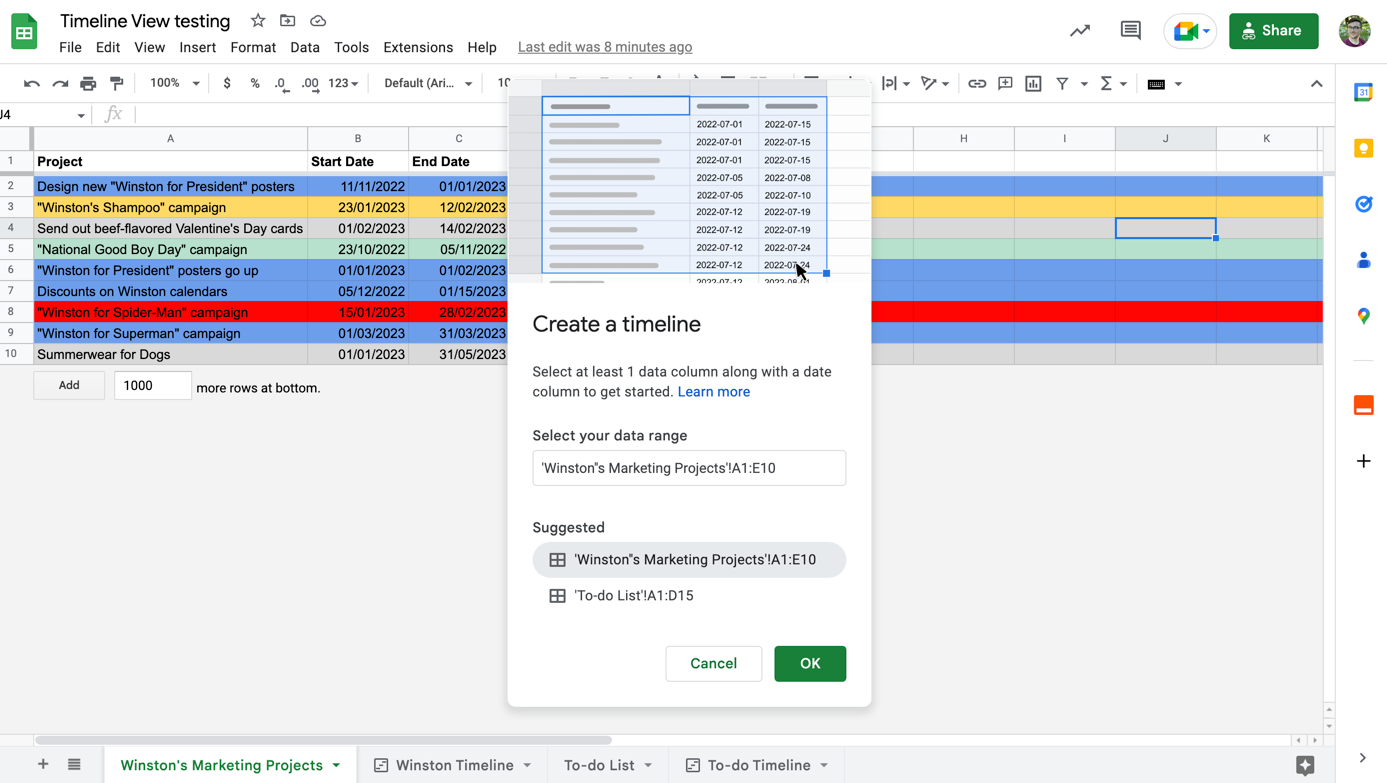Check the cloud save status icon
Screen dimensions: 1387x783
(x=318, y=21)
